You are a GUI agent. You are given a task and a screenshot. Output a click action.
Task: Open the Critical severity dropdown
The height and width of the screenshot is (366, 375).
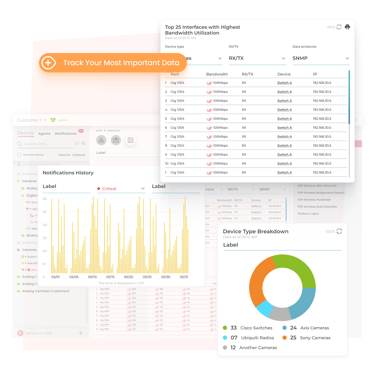pyautogui.click(x=121, y=189)
